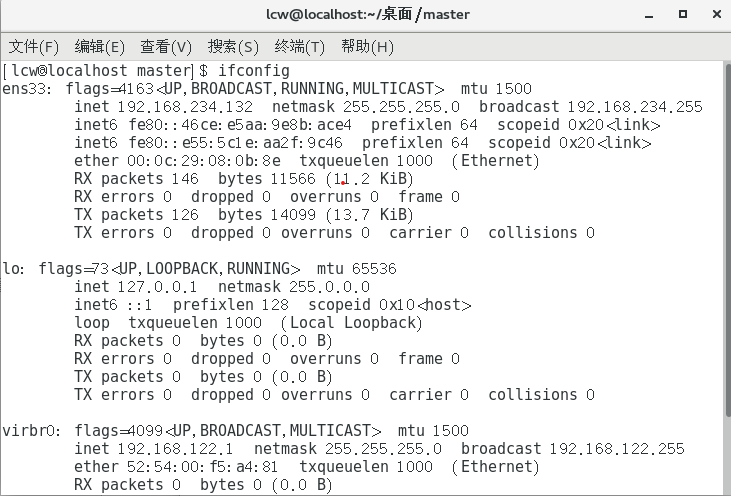This screenshot has width=731, height=496.
Task: Click the ens33 IP address 192.168.234.132
Action: point(185,107)
